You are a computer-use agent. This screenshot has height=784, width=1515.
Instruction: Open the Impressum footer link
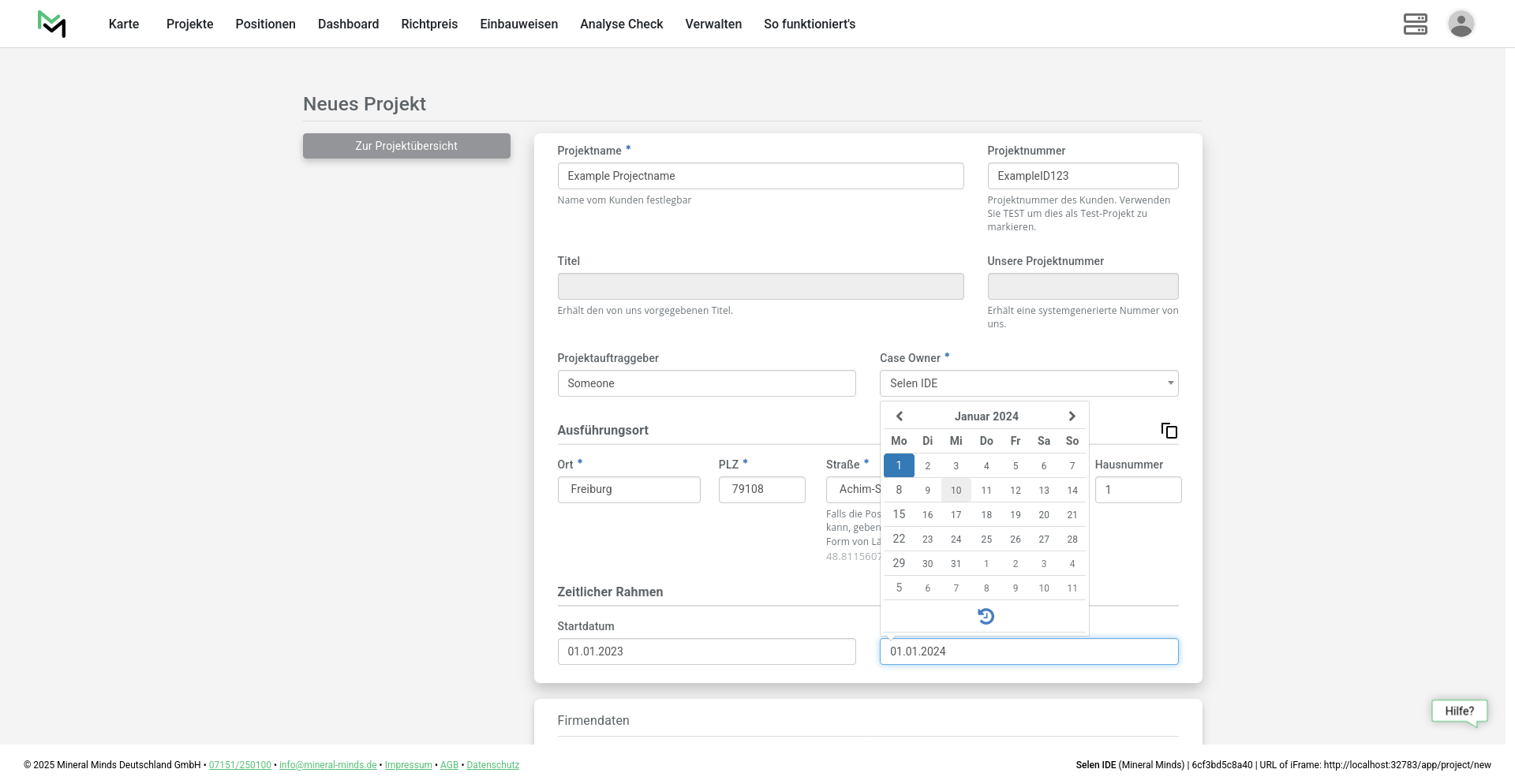point(408,765)
